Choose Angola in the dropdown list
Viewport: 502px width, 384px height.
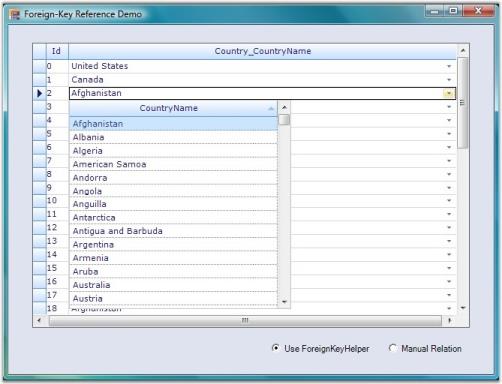coord(173,191)
